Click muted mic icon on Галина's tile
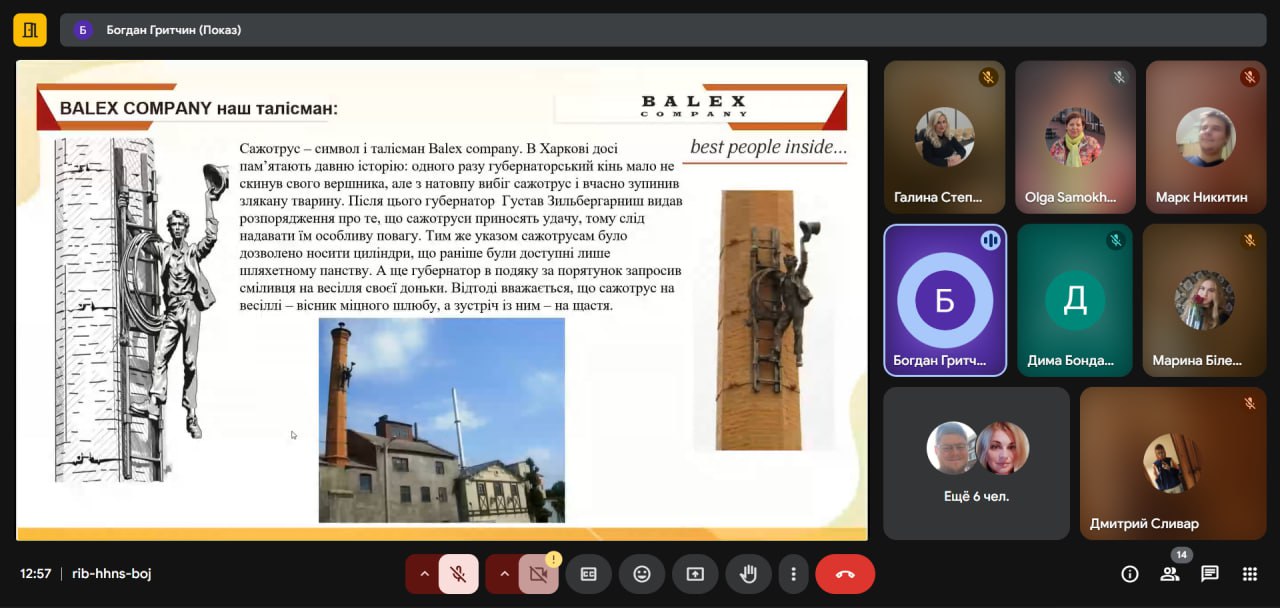The width and height of the screenshot is (1280, 608). point(988,77)
